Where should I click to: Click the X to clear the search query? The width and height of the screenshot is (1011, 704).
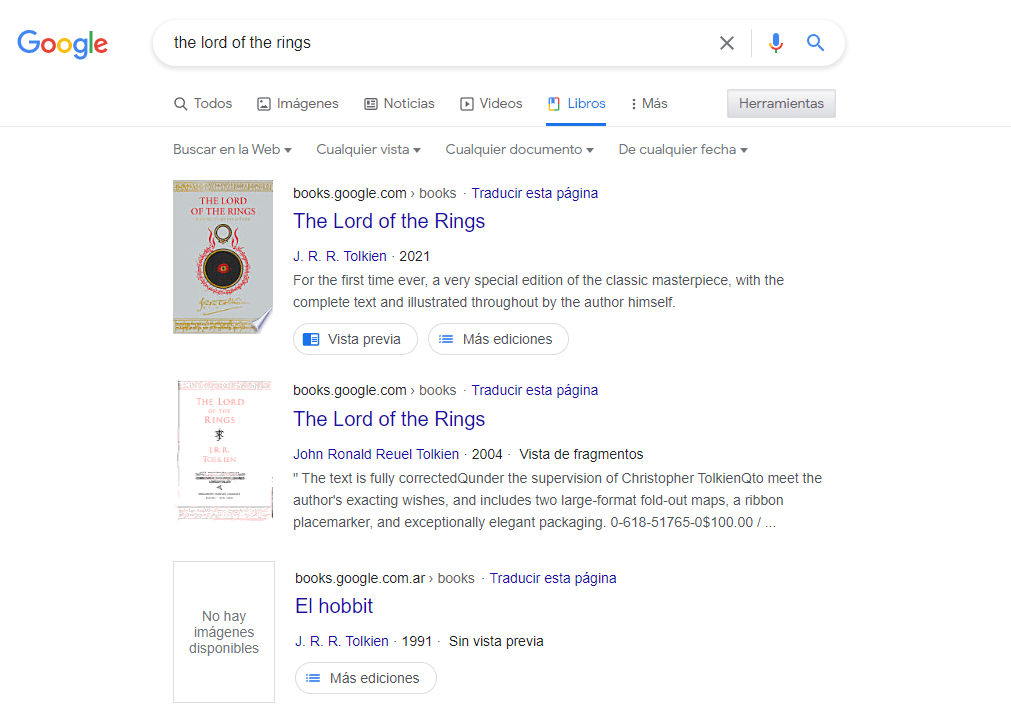point(727,43)
